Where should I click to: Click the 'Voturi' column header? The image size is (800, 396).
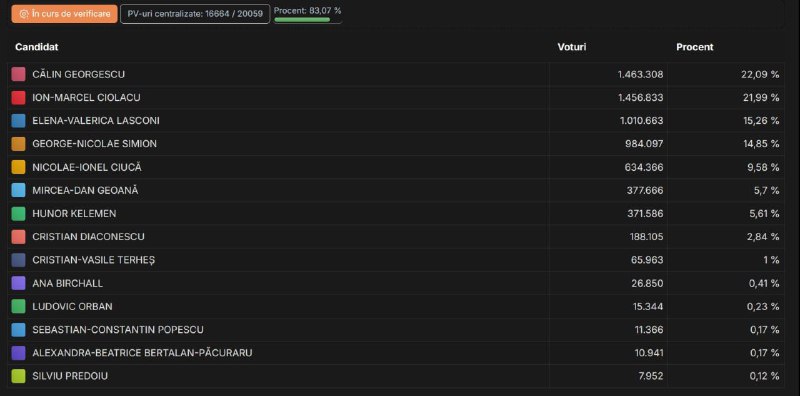click(x=572, y=47)
